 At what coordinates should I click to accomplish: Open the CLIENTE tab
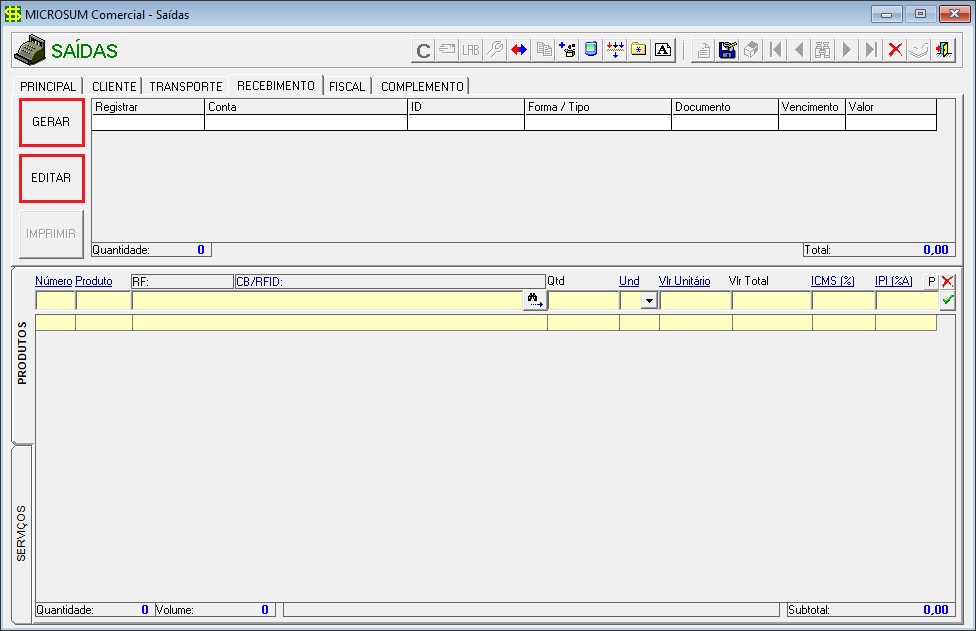point(113,87)
